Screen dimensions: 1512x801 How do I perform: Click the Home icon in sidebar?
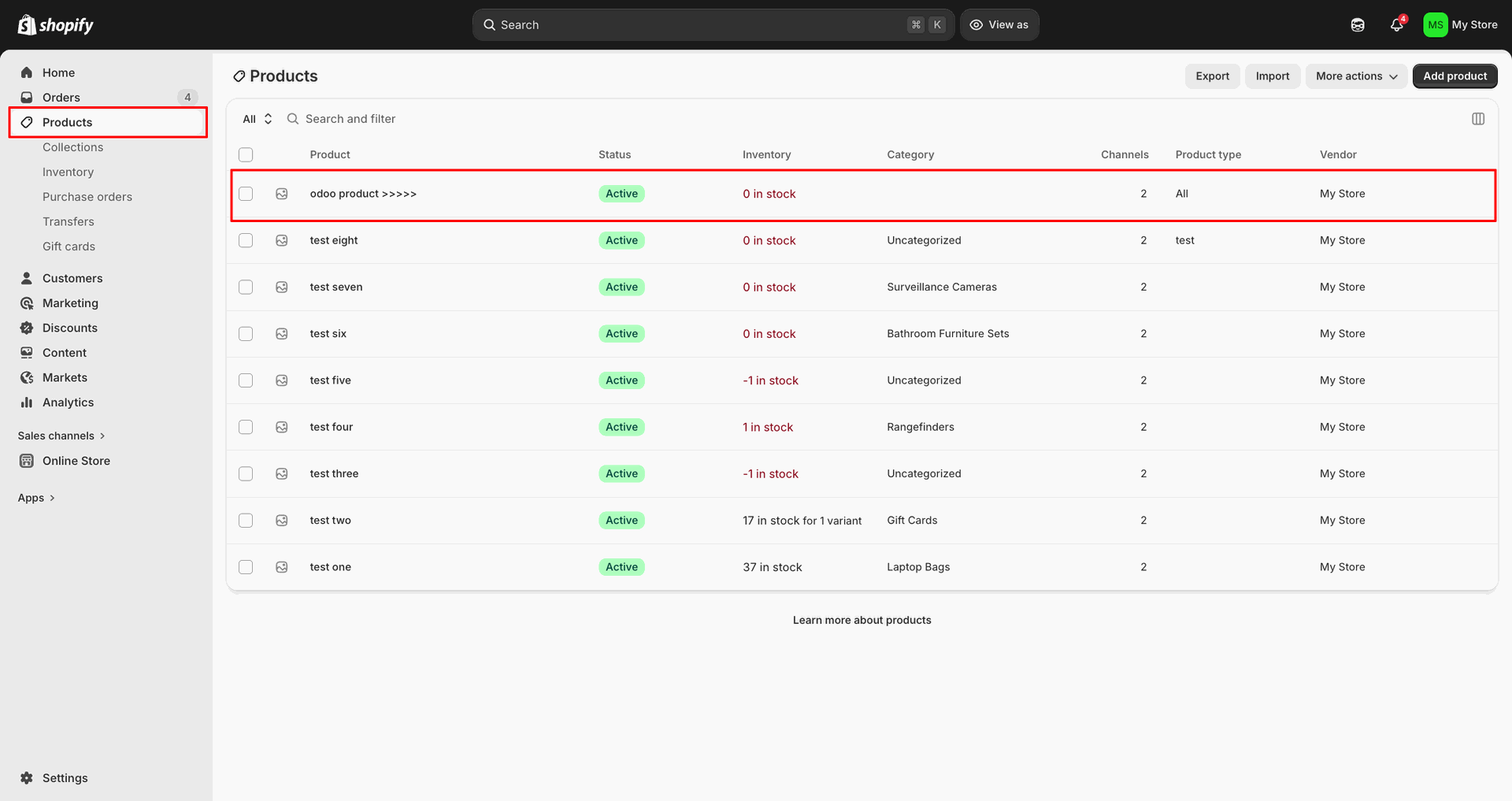[x=27, y=72]
